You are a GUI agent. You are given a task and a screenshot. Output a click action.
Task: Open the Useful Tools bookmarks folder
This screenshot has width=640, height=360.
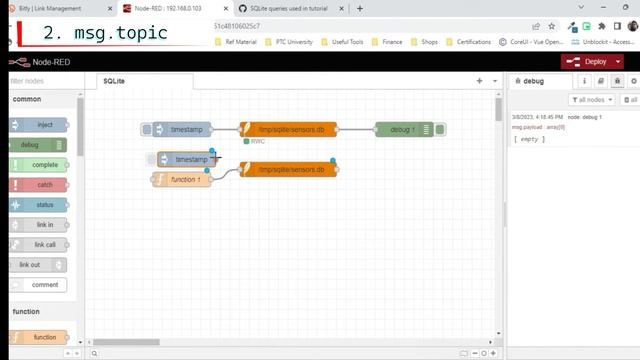click(x=342, y=42)
